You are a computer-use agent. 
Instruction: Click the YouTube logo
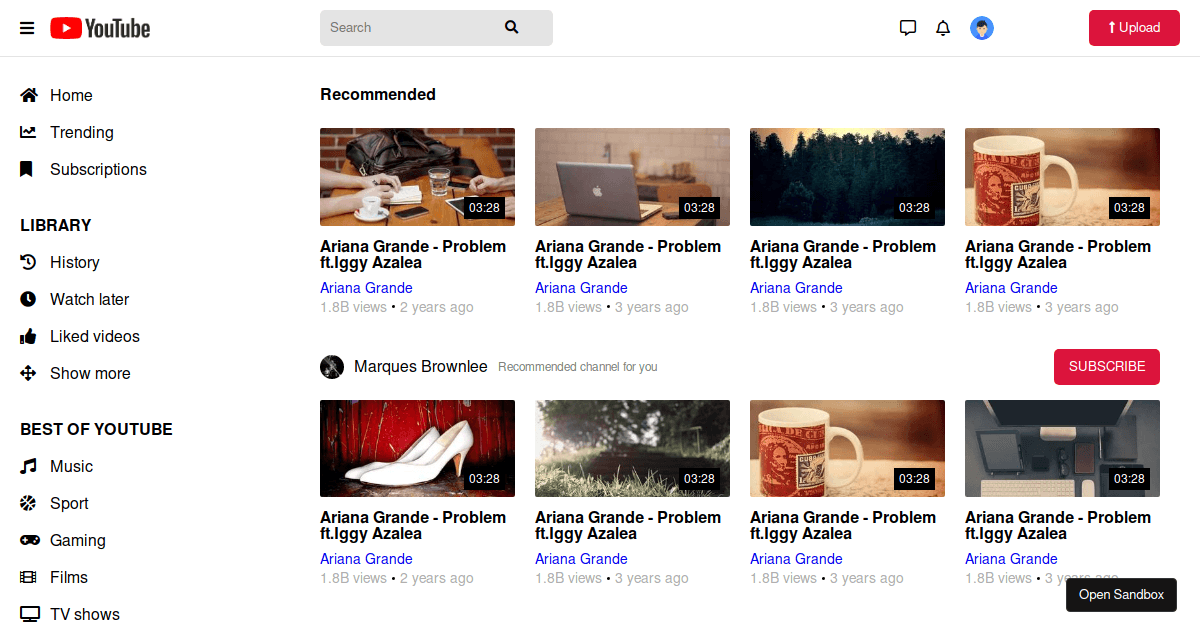click(99, 27)
